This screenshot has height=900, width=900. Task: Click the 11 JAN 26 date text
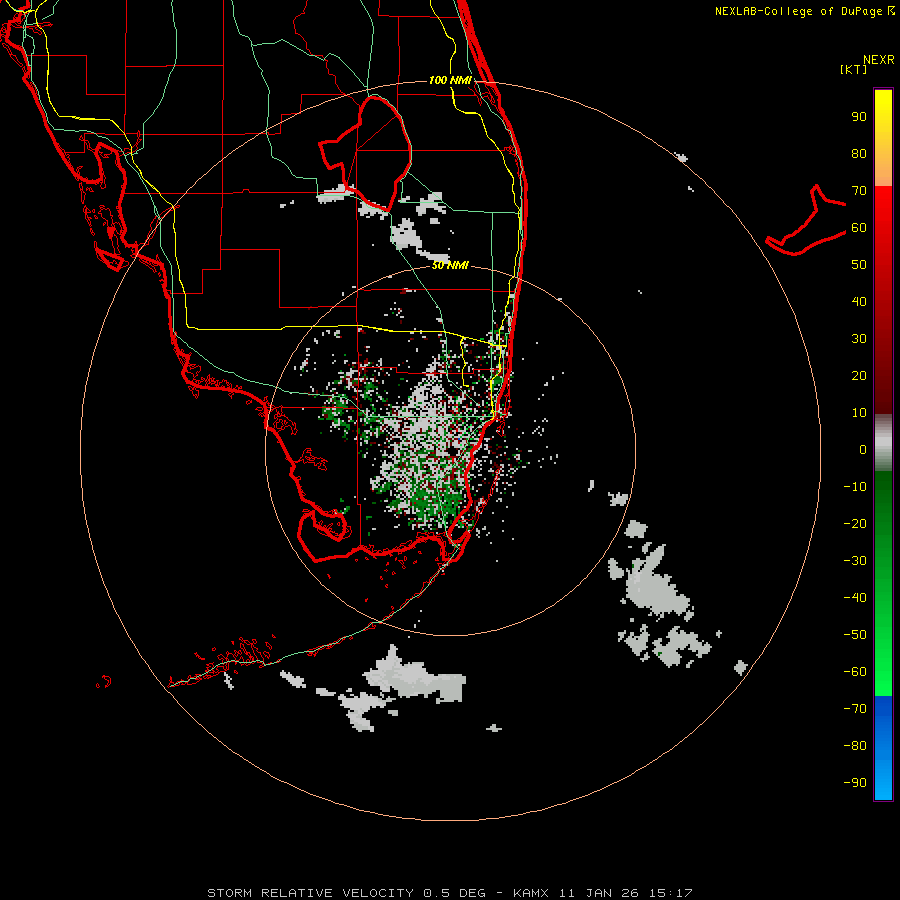tap(599, 893)
